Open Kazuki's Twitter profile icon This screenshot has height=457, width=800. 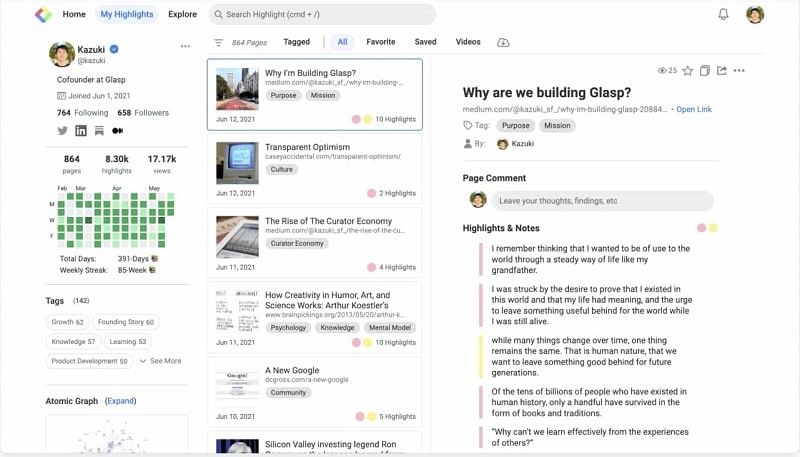pos(62,131)
